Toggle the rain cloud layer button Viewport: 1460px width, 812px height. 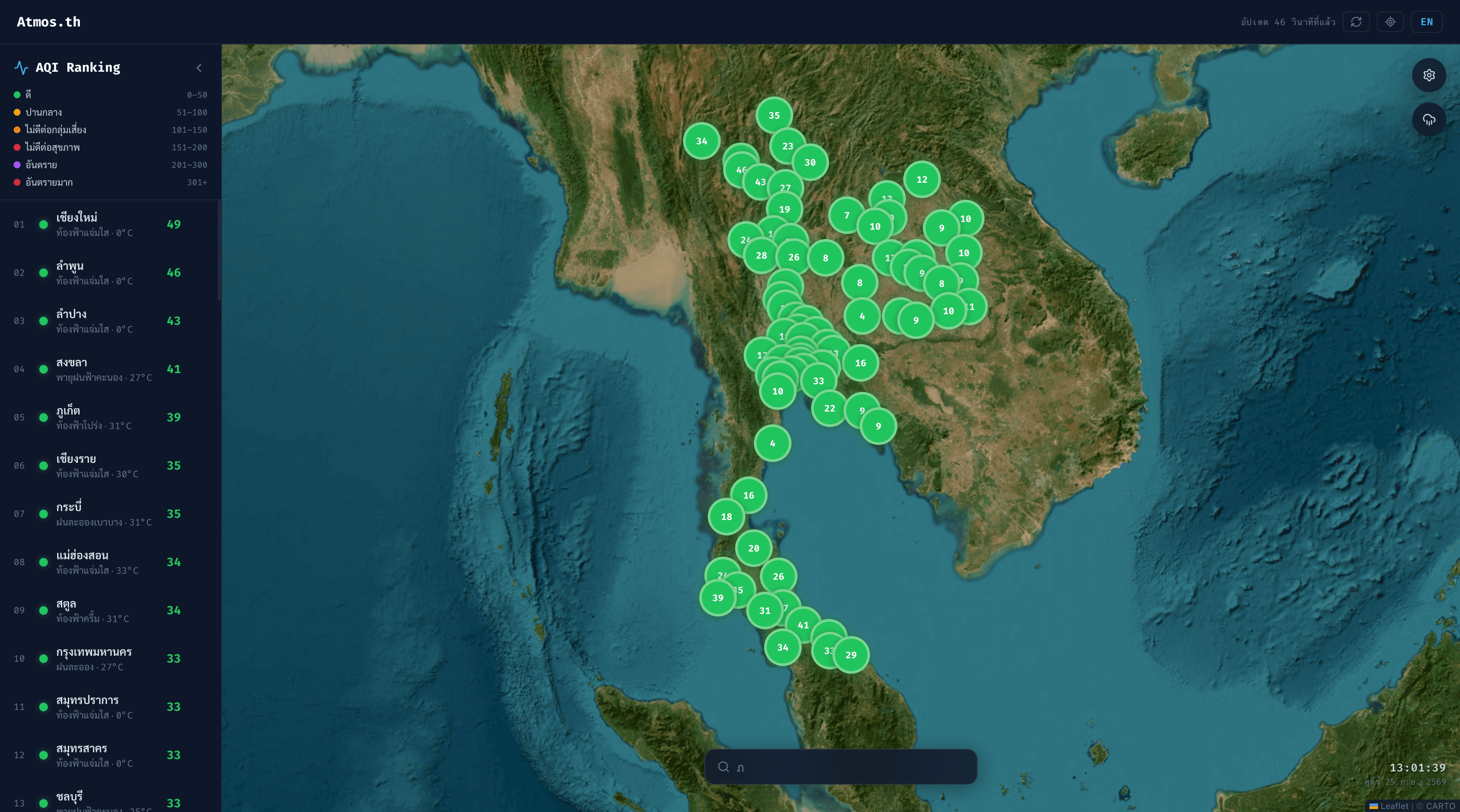coord(1429,119)
